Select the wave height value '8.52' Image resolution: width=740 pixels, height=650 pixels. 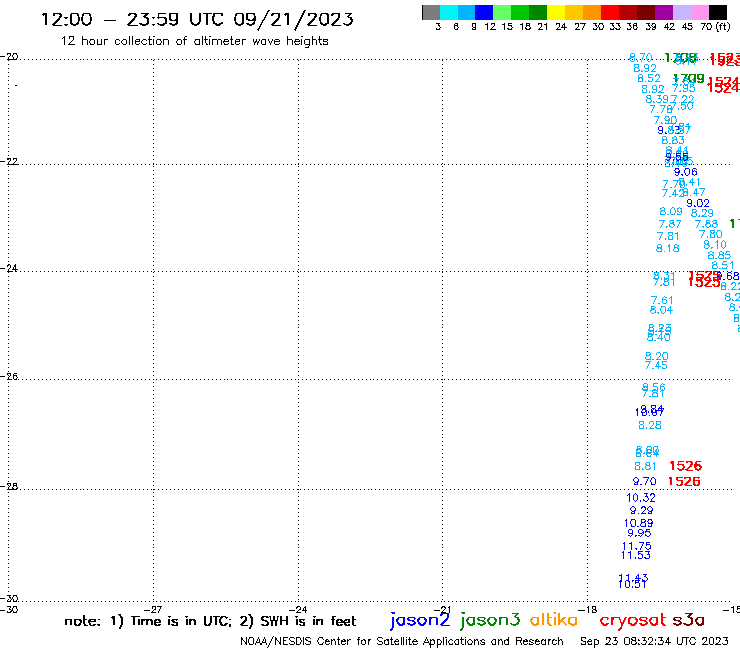pos(649,78)
